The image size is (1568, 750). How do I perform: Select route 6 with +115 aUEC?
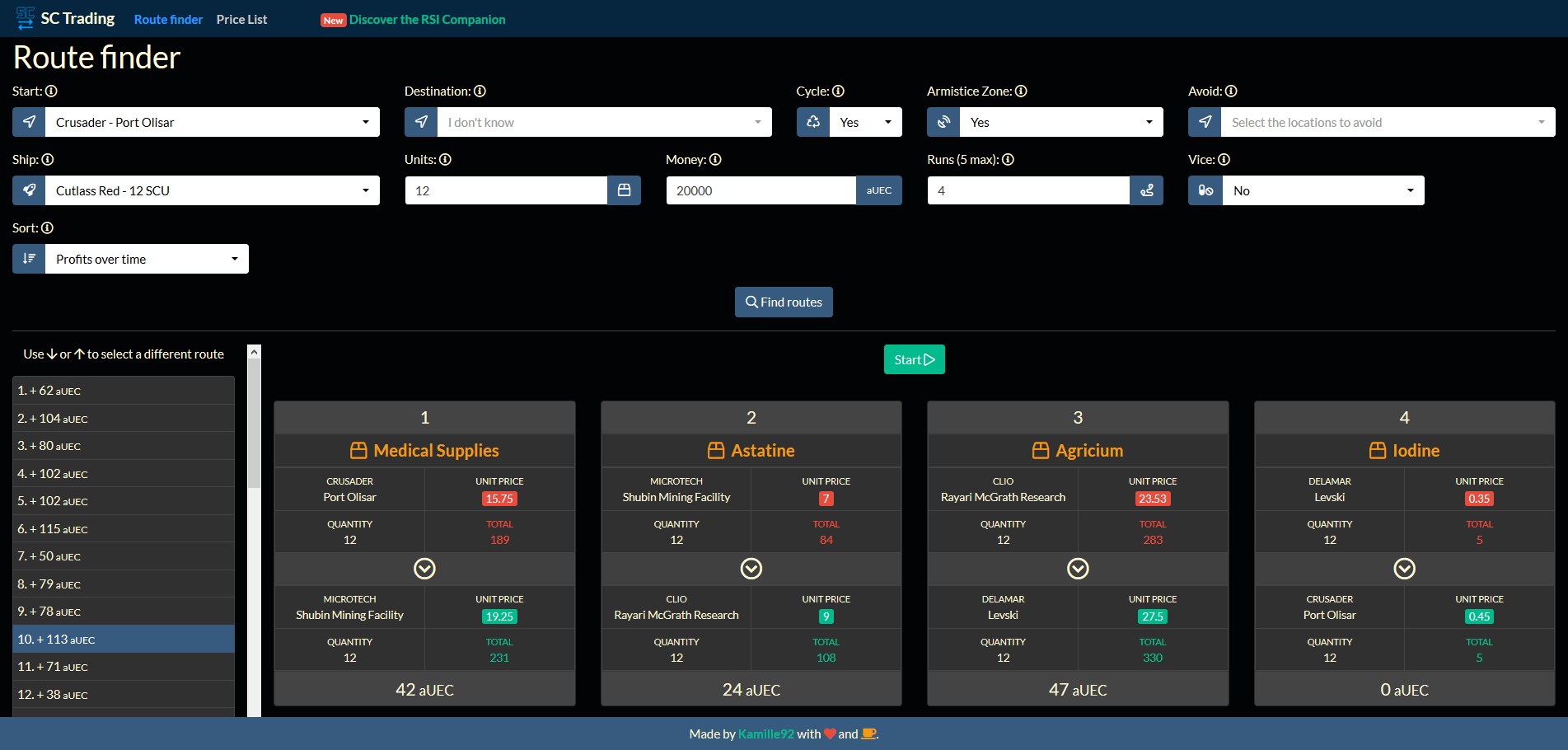[x=124, y=529]
